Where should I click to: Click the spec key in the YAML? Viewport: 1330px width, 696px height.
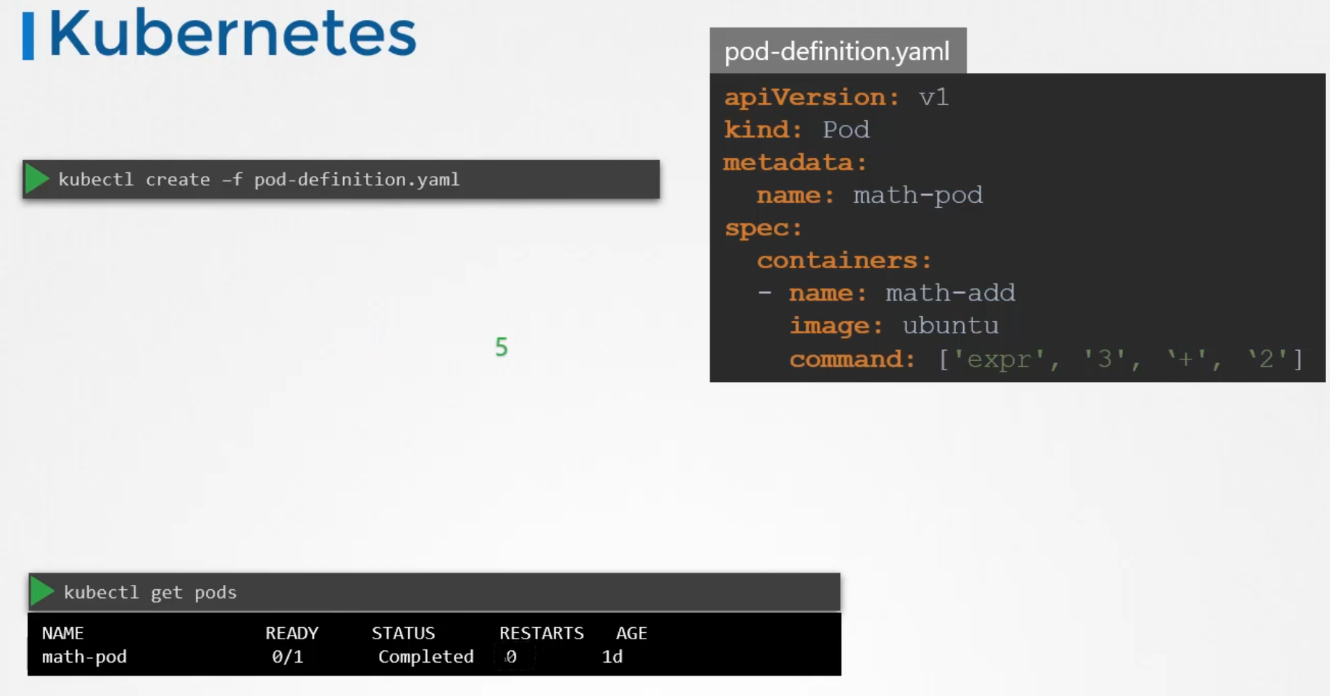763,228
